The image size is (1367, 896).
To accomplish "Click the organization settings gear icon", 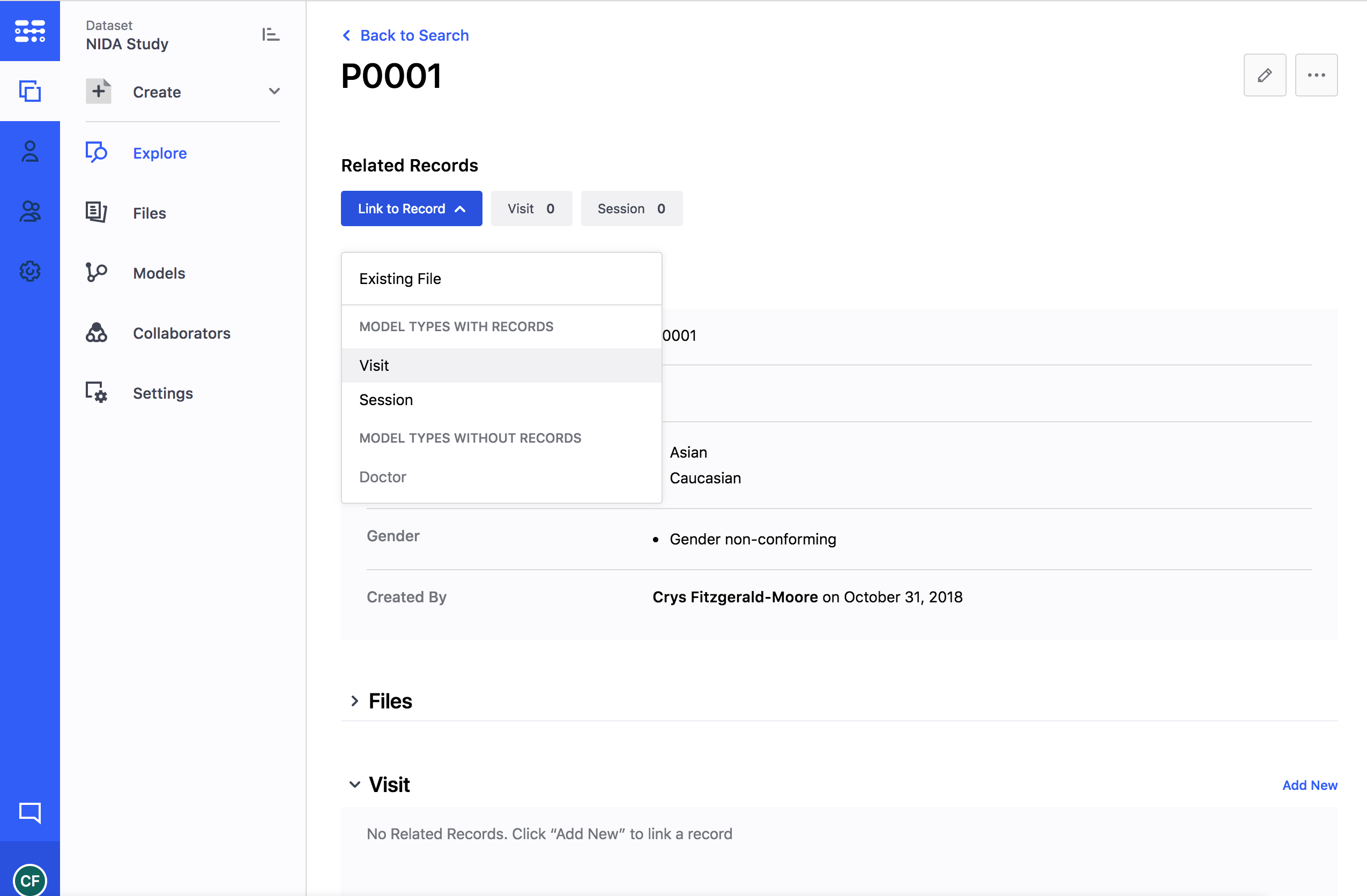I will point(30,271).
